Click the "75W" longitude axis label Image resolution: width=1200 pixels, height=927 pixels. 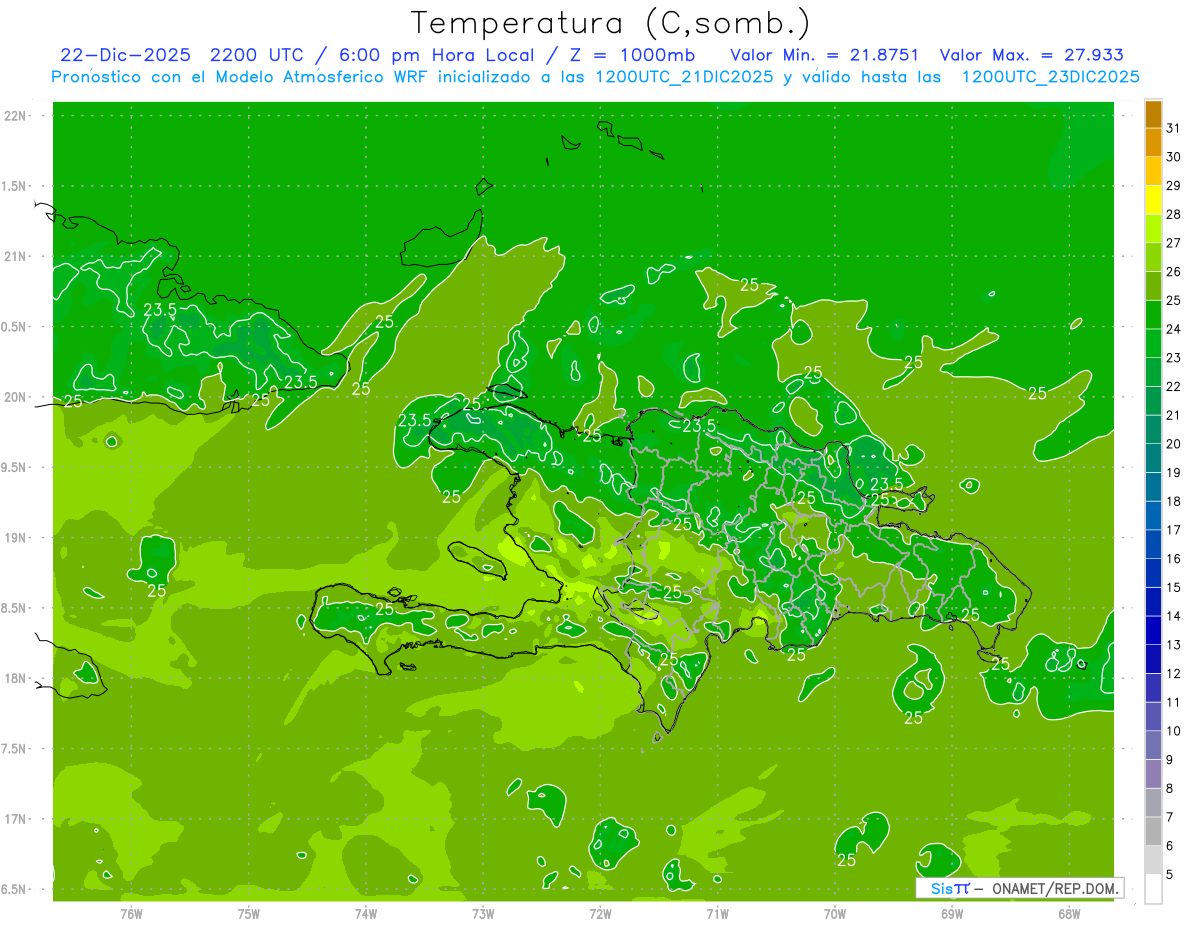(x=249, y=914)
